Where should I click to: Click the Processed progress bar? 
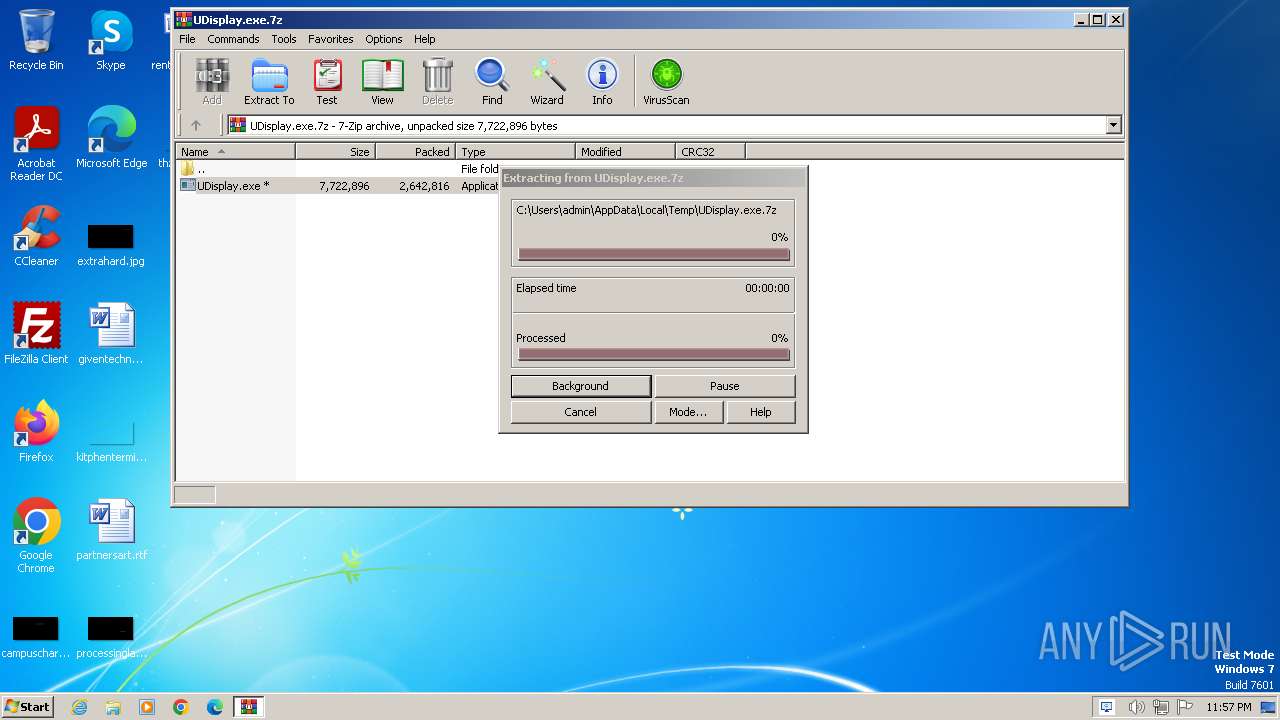pyautogui.click(x=654, y=354)
